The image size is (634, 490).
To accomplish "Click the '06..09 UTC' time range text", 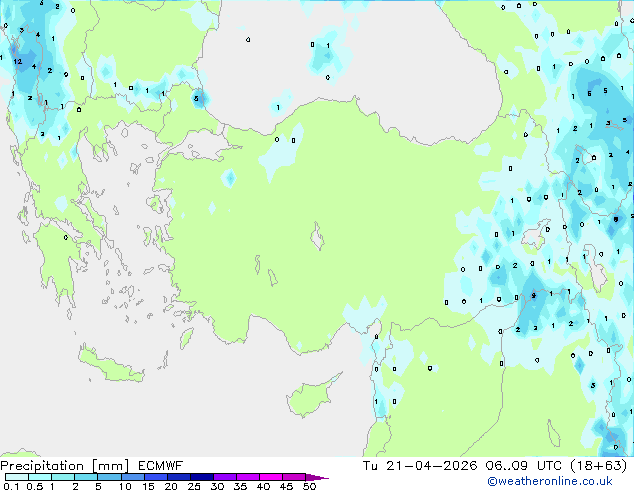I will click(x=523, y=466).
